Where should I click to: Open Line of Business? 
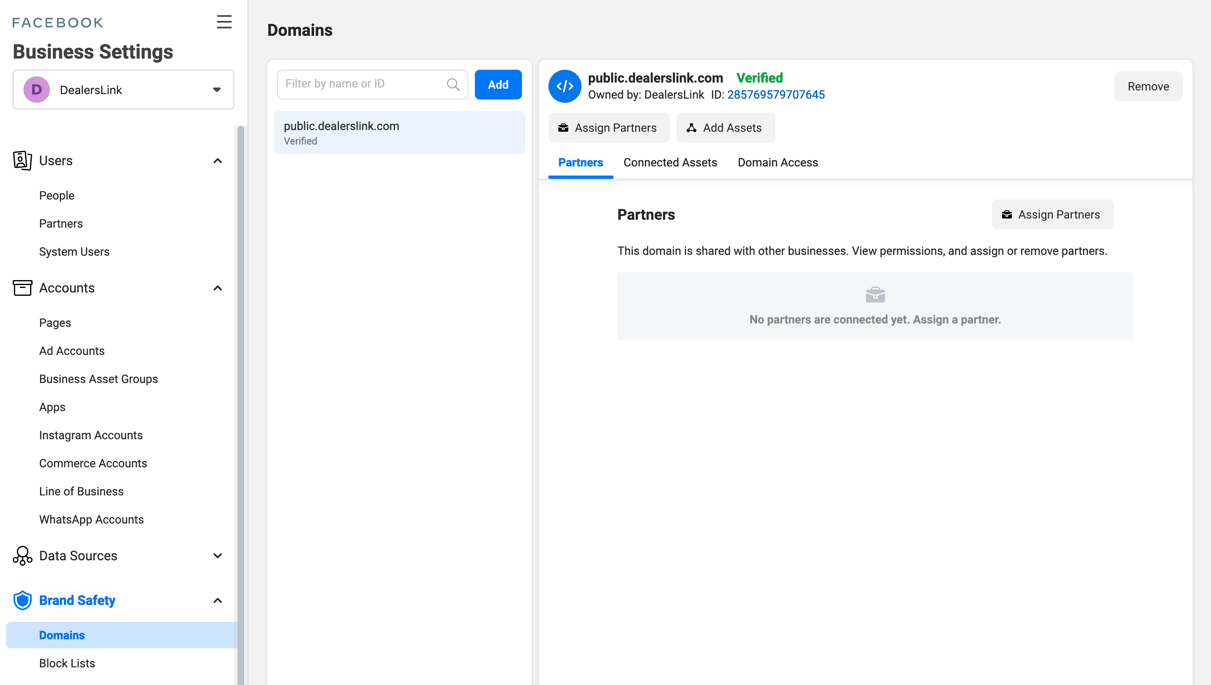pos(81,491)
